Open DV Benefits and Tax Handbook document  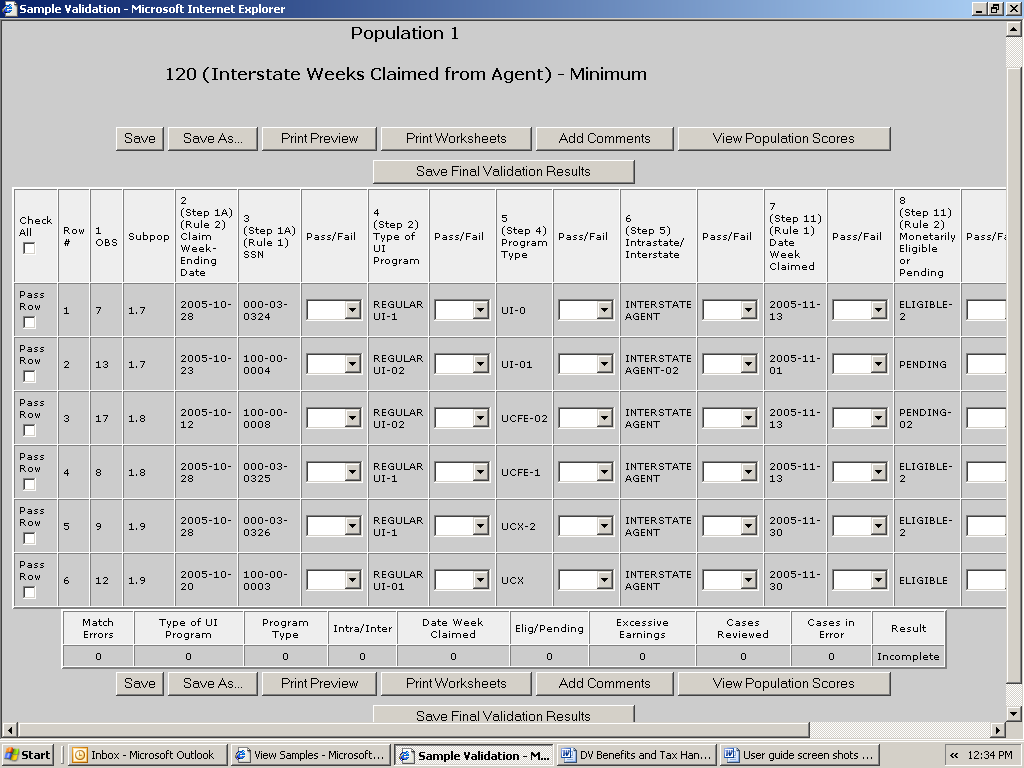(x=635, y=755)
